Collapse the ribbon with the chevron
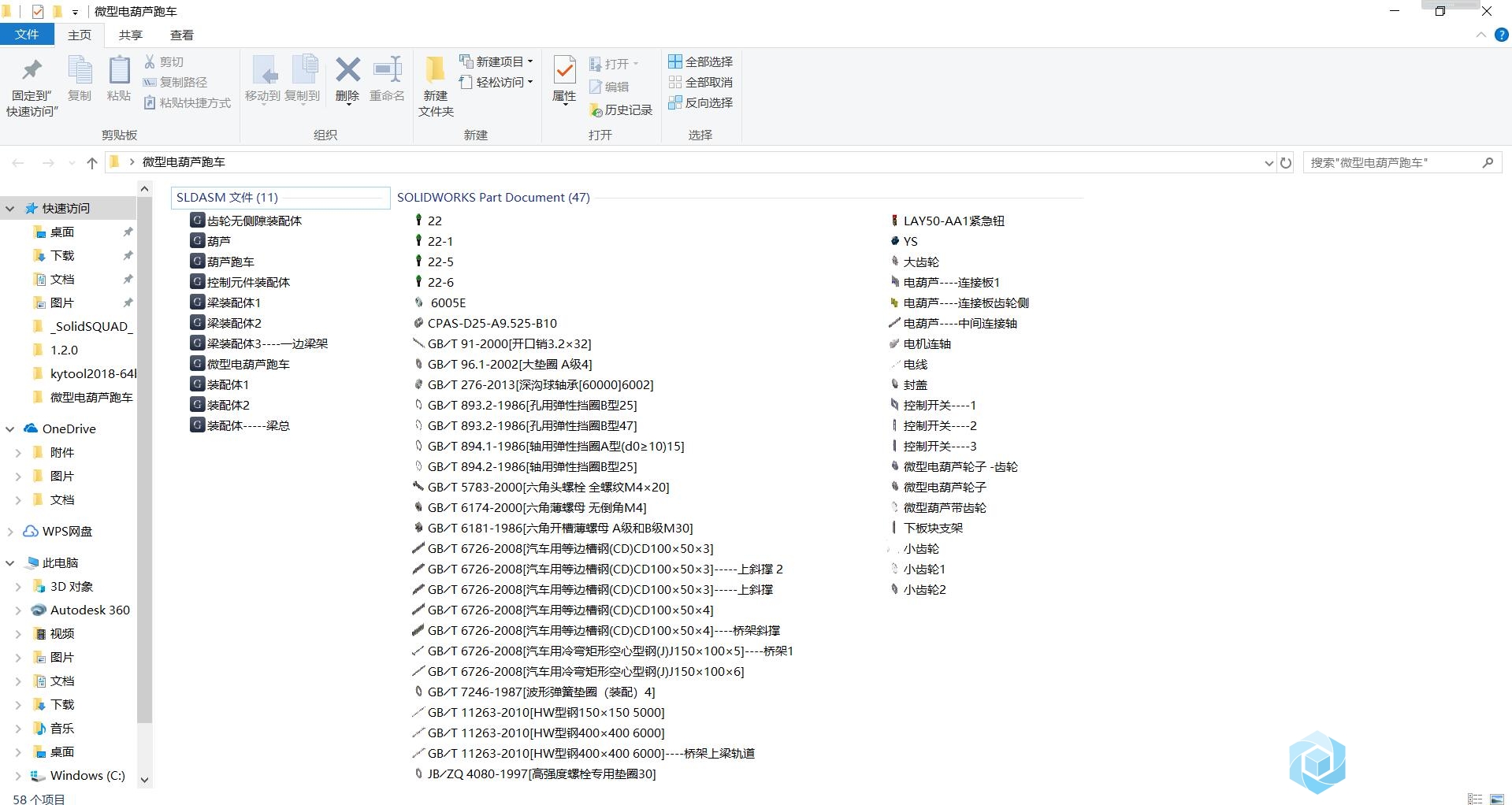The width and height of the screenshot is (1512, 805). (1480, 35)
